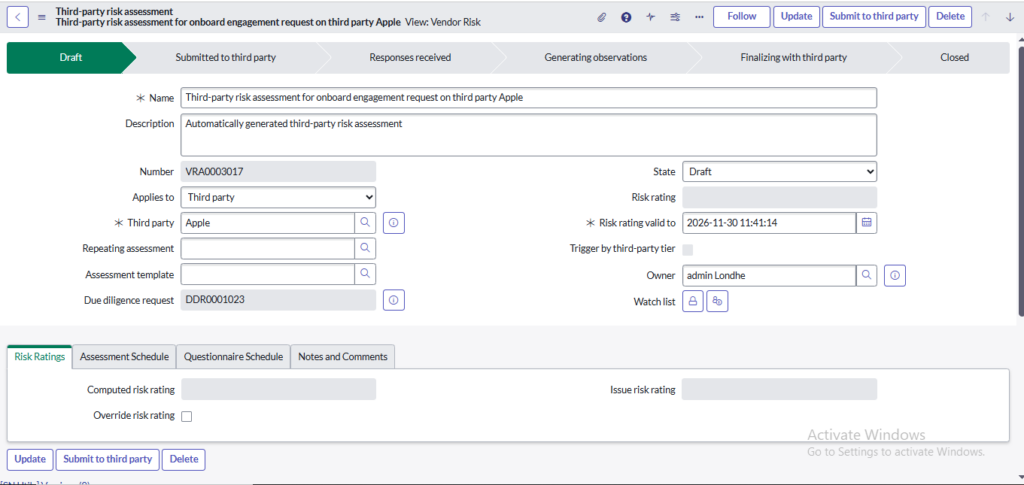
Task: Open the Notes and Comments tab
Action: 343,357
